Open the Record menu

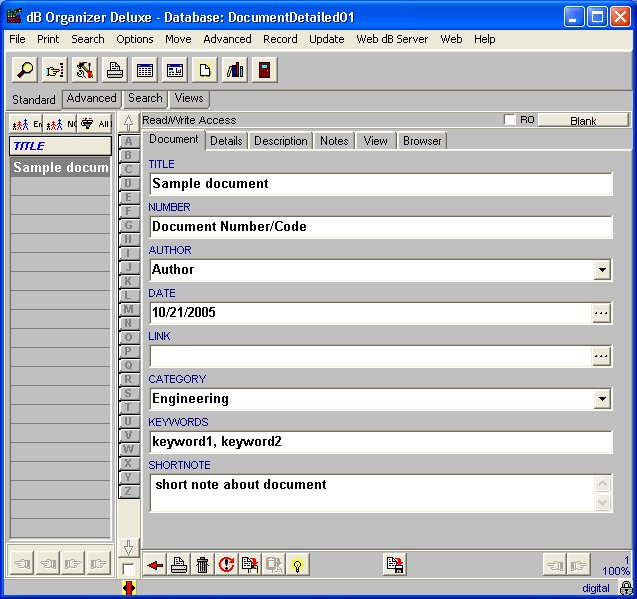[280, 39]
